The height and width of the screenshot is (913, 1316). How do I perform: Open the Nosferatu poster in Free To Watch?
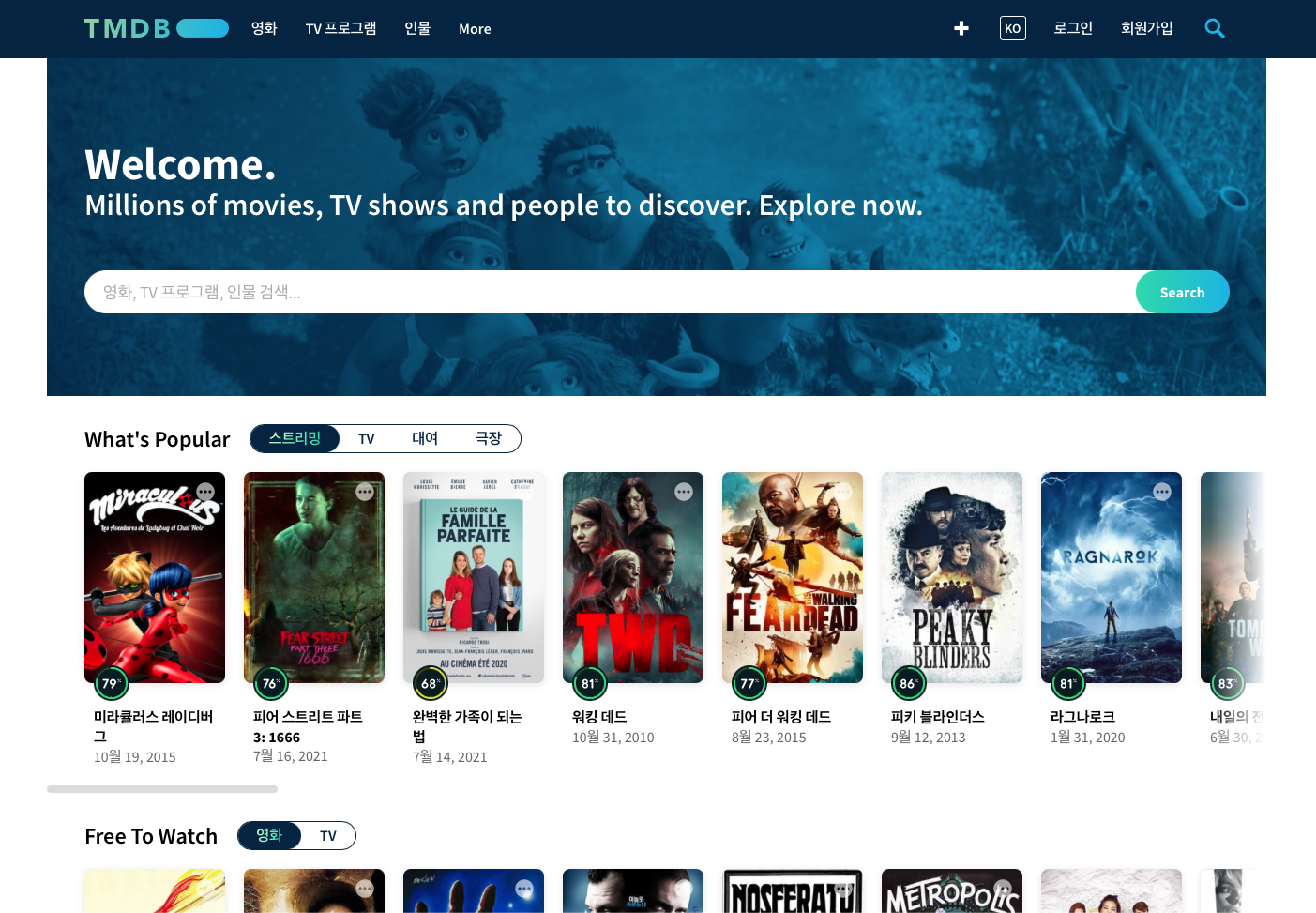793,890
